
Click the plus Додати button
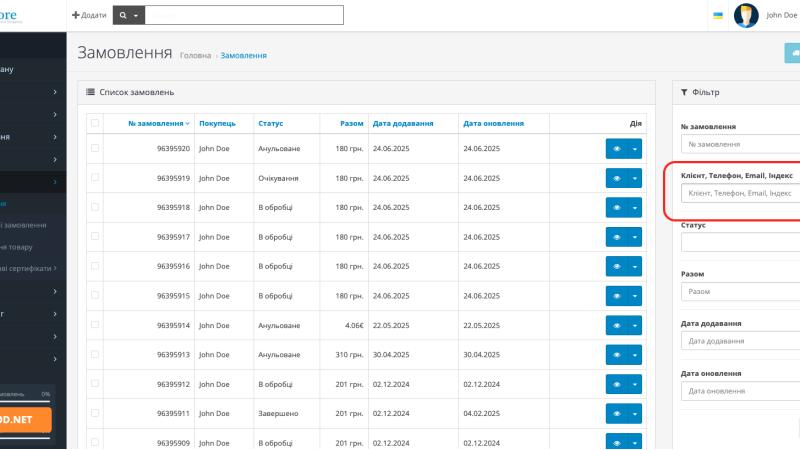point(89,15)
